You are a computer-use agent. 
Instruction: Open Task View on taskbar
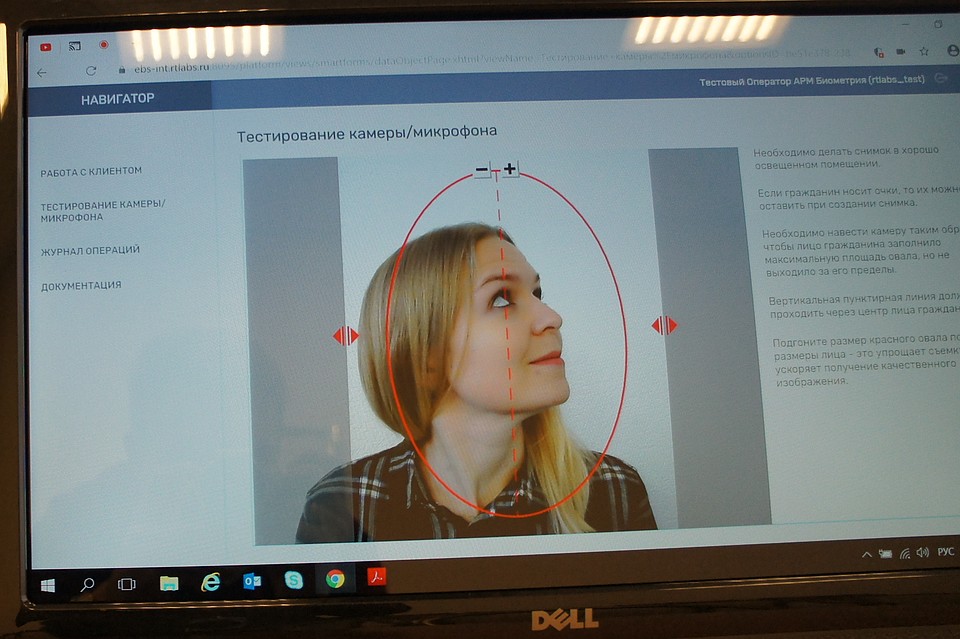(x=127, y=584)
